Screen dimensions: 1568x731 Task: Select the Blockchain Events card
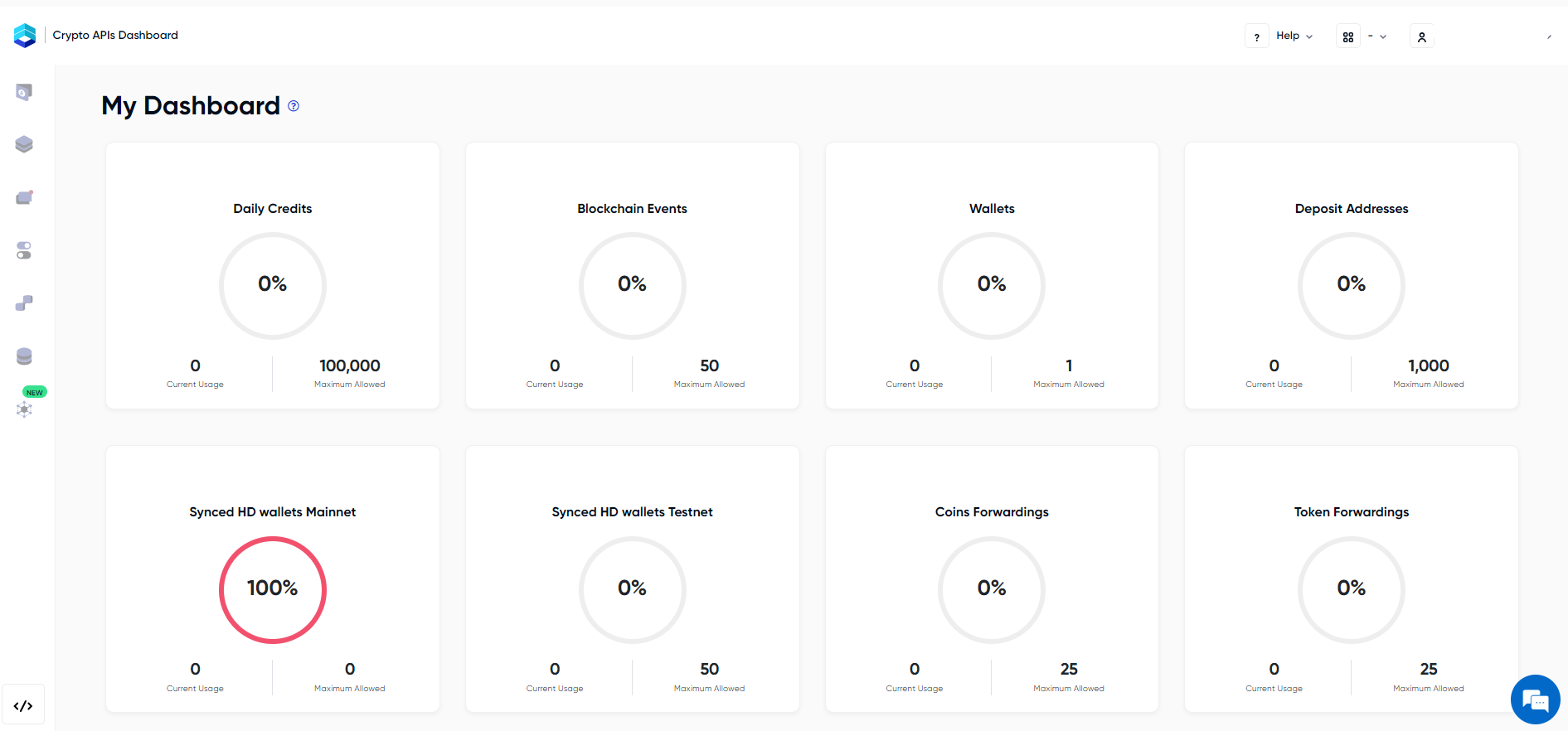click(x=633, y=276)
